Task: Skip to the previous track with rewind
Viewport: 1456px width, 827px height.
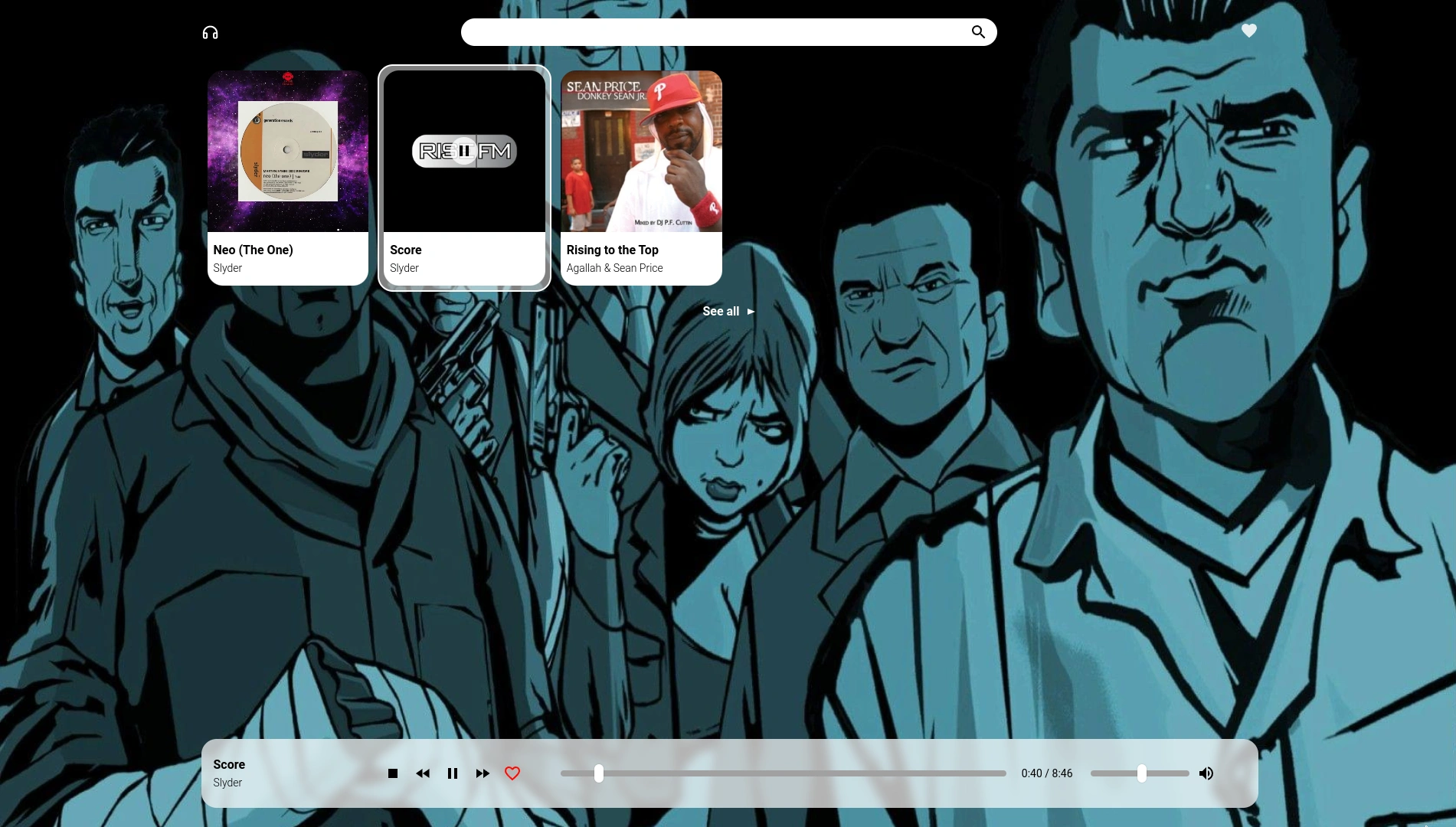Action: (x=423, y=773)
